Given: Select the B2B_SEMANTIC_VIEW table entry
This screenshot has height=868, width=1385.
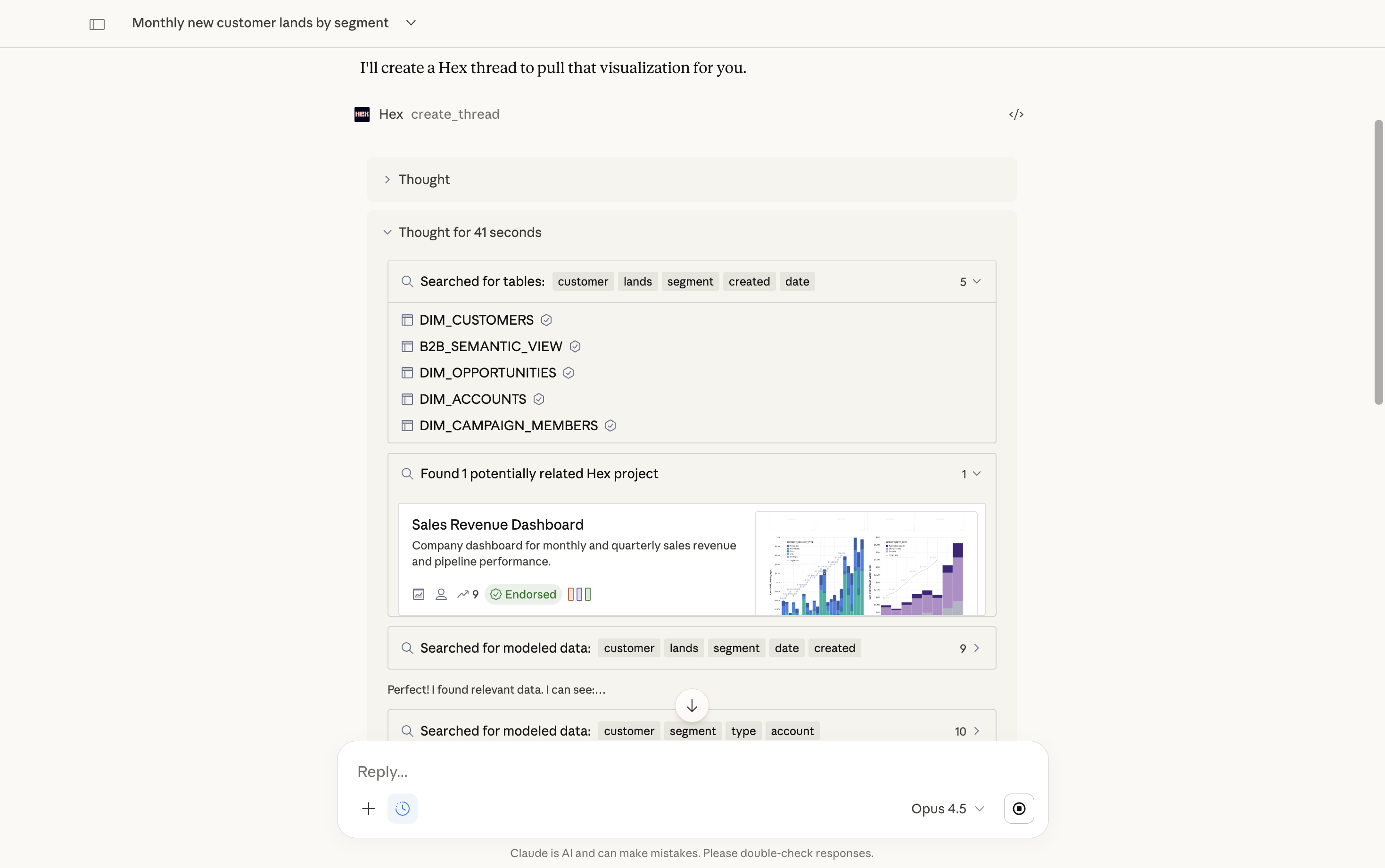Looking at the screenshot, I should (490, 347).
